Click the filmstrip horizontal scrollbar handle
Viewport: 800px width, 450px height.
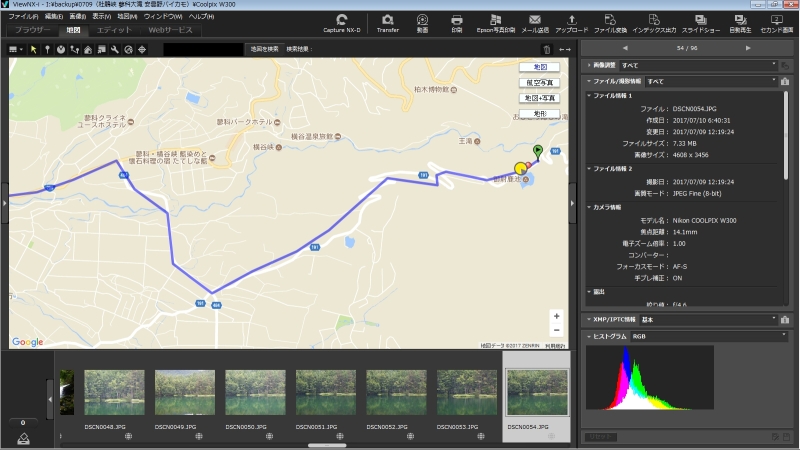327,445
